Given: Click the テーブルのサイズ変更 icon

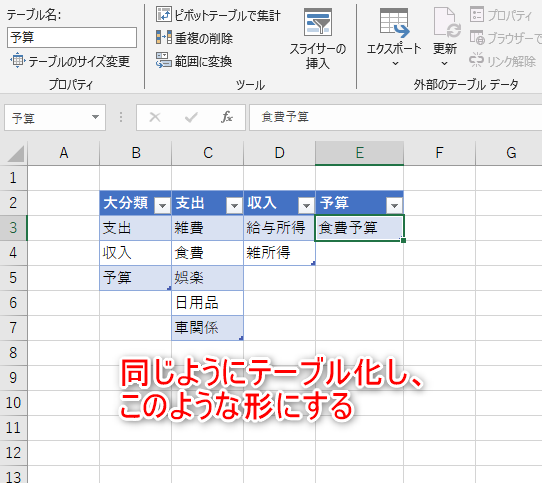Looking at the screenshot, I should click(x=18, y=61).
